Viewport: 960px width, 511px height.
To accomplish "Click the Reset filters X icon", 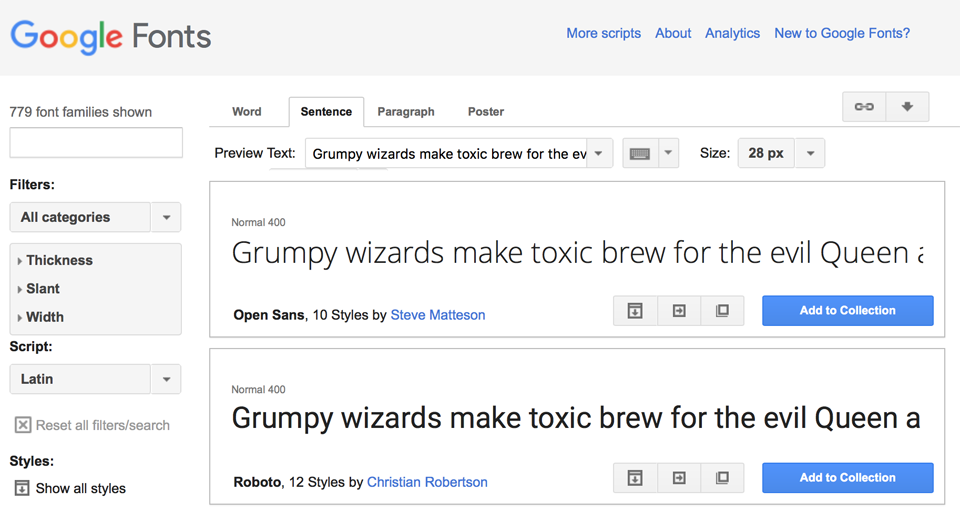I will pos(23,425).
